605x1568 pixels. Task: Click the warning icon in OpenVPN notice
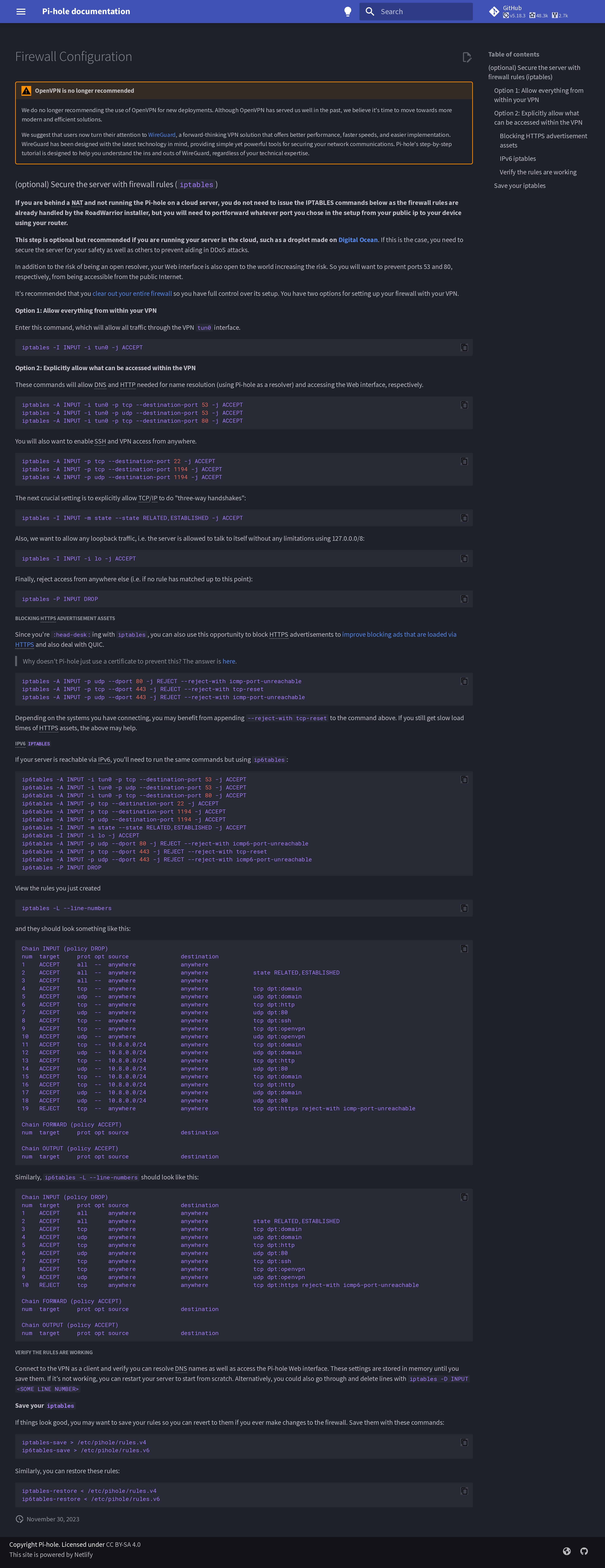pyautogui.click(x=26, y=91)
